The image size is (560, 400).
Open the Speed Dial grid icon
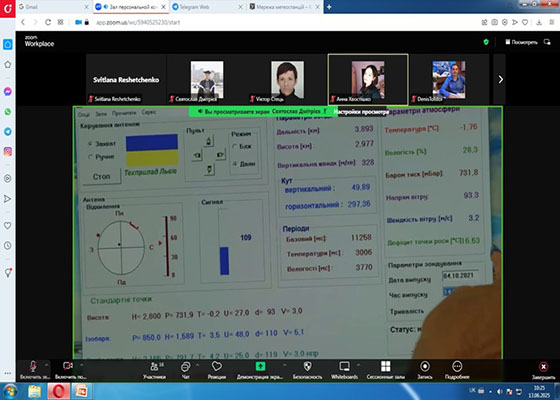[x=60, y=22]
